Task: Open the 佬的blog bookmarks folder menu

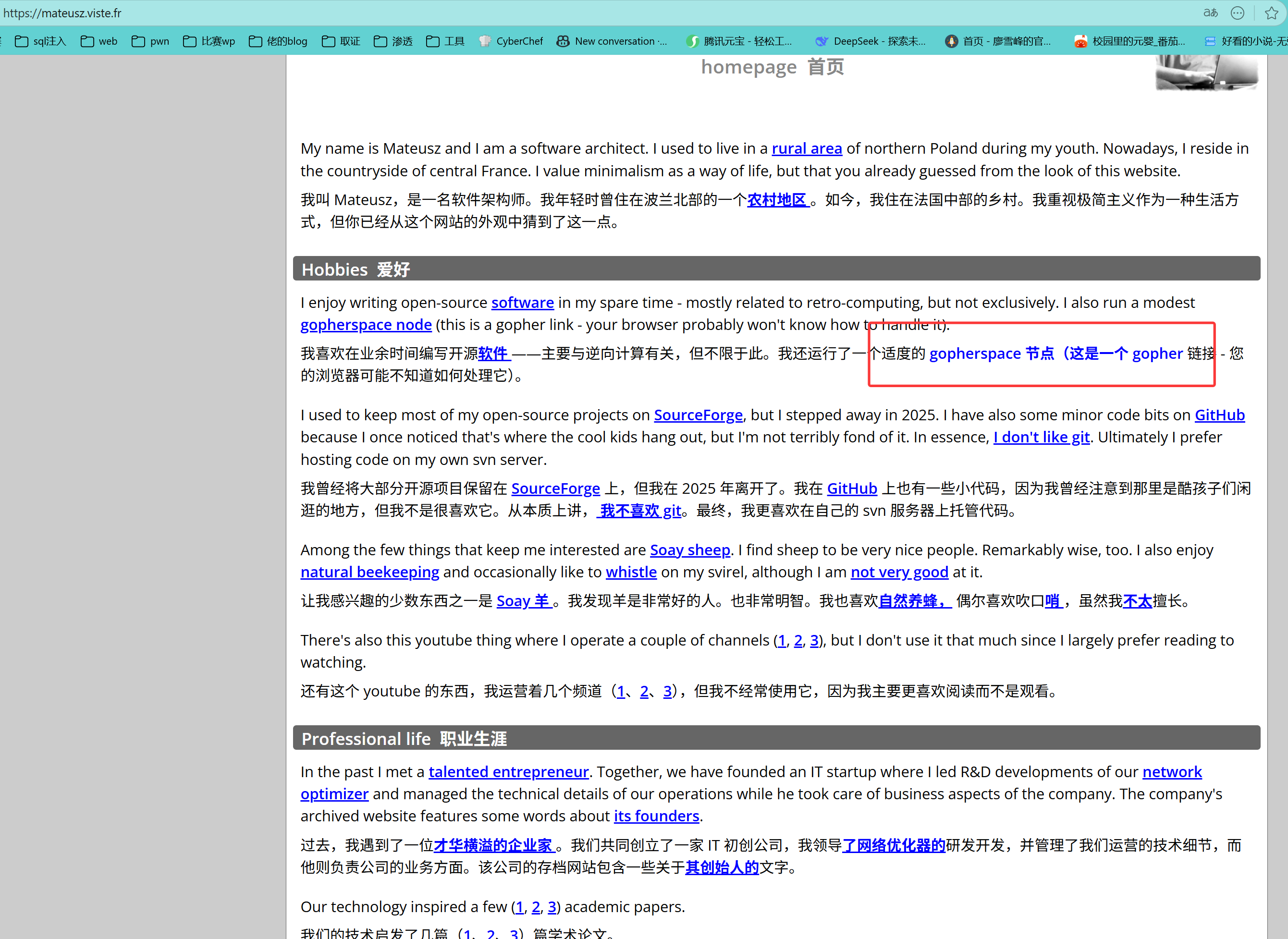Action: point(277,41)
